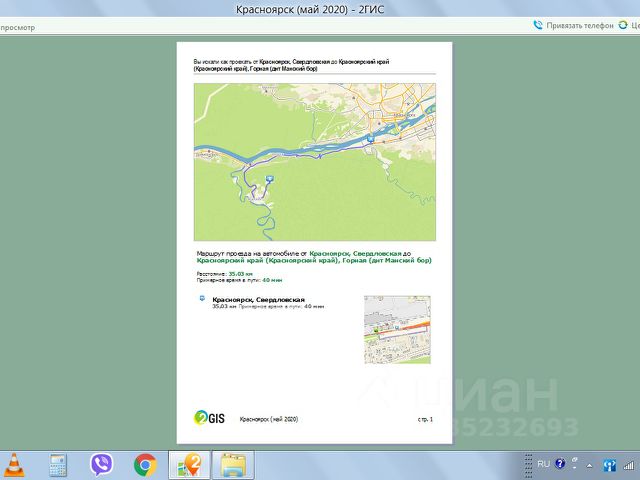Click the destination marker on the map
Screen dimensions: 640x480
pyautogui.click(x=269, y=178)
